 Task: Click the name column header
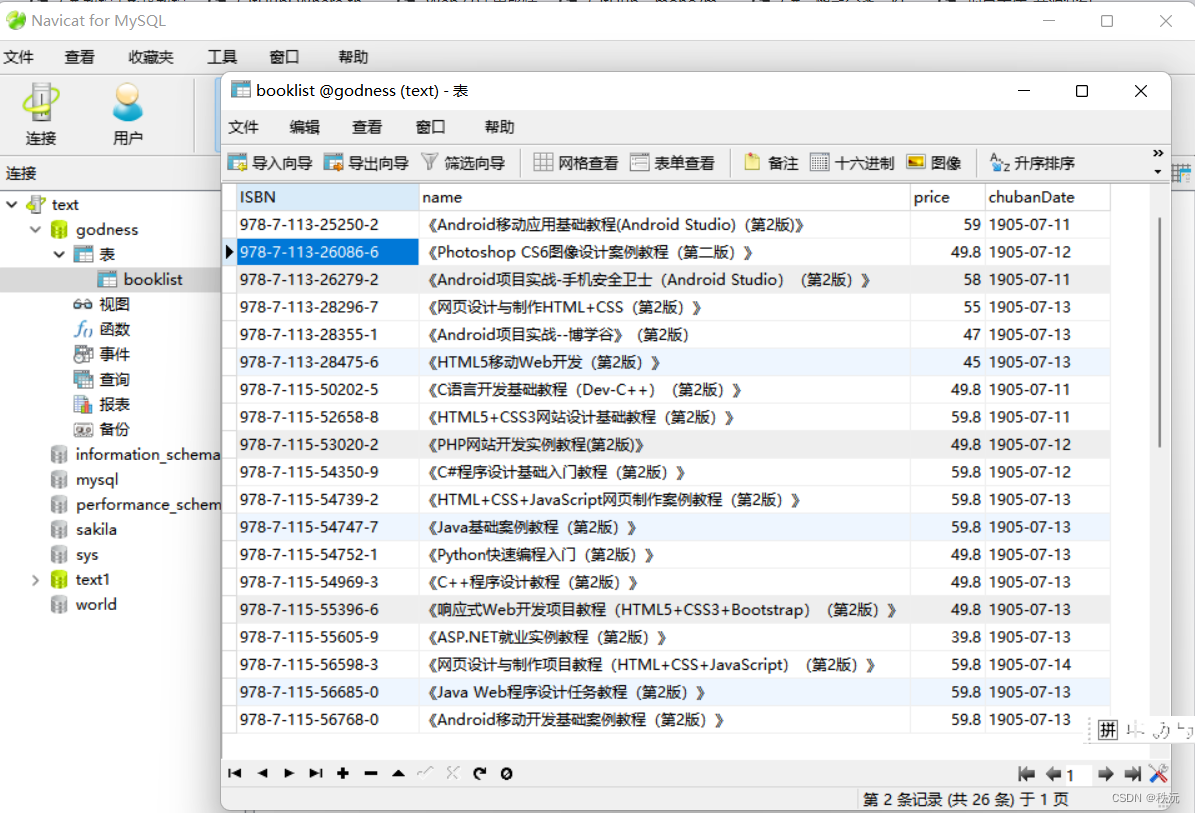click(665, 197)
